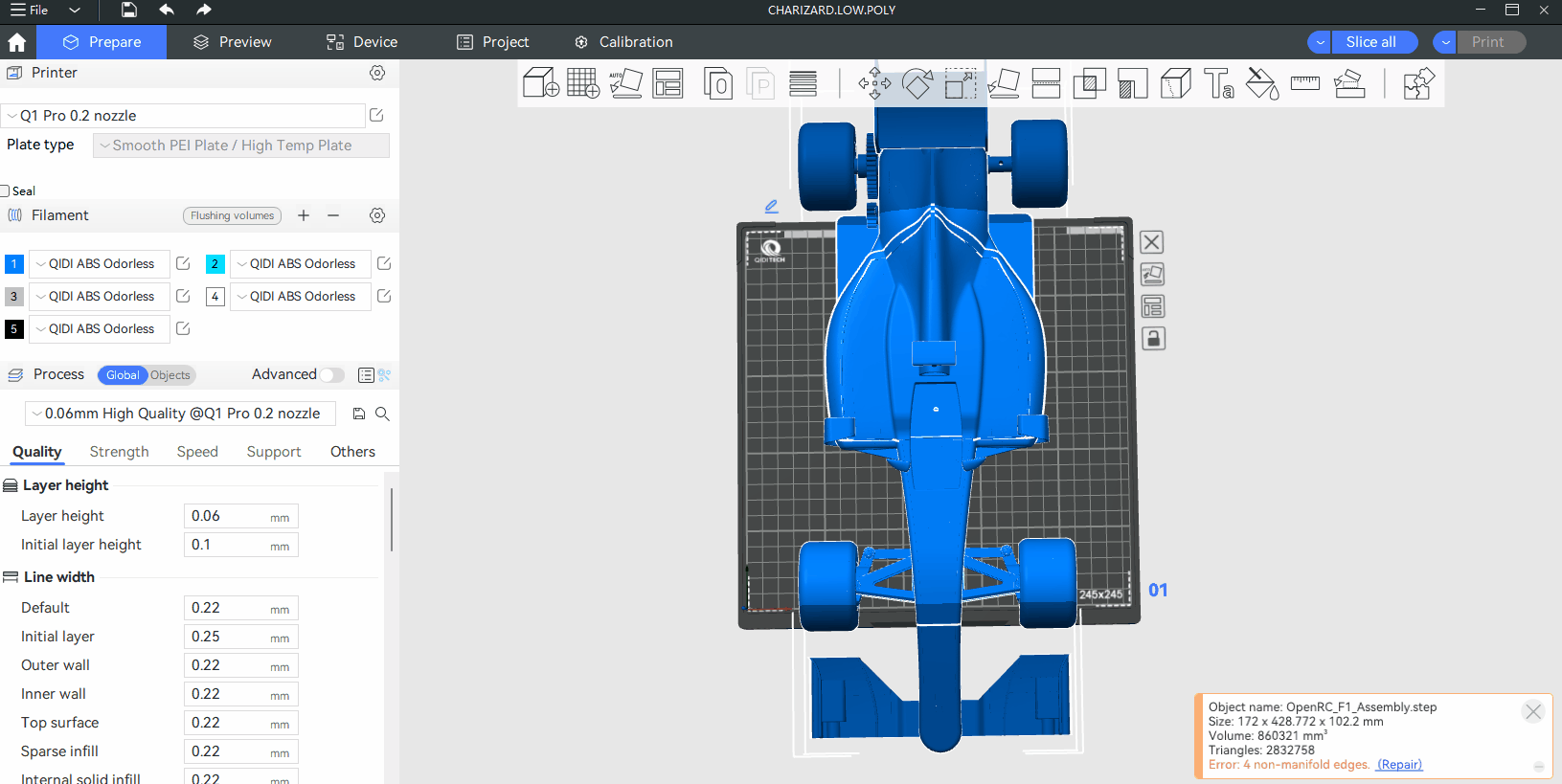Toggle the Advanced settings switch
This screenshot has width=1562, height=784.
(331, 375)
